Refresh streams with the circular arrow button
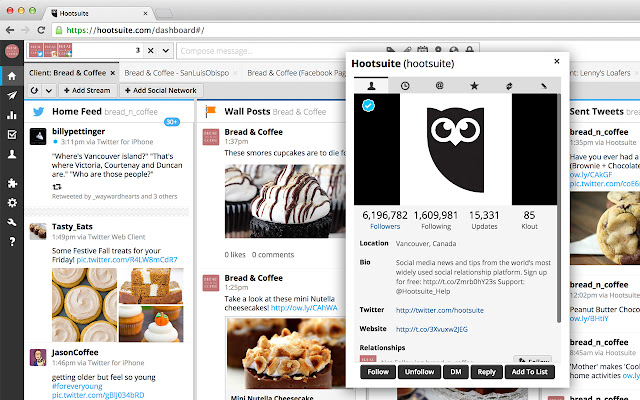Screen dimensions: 640x400 tap(34, 90)
